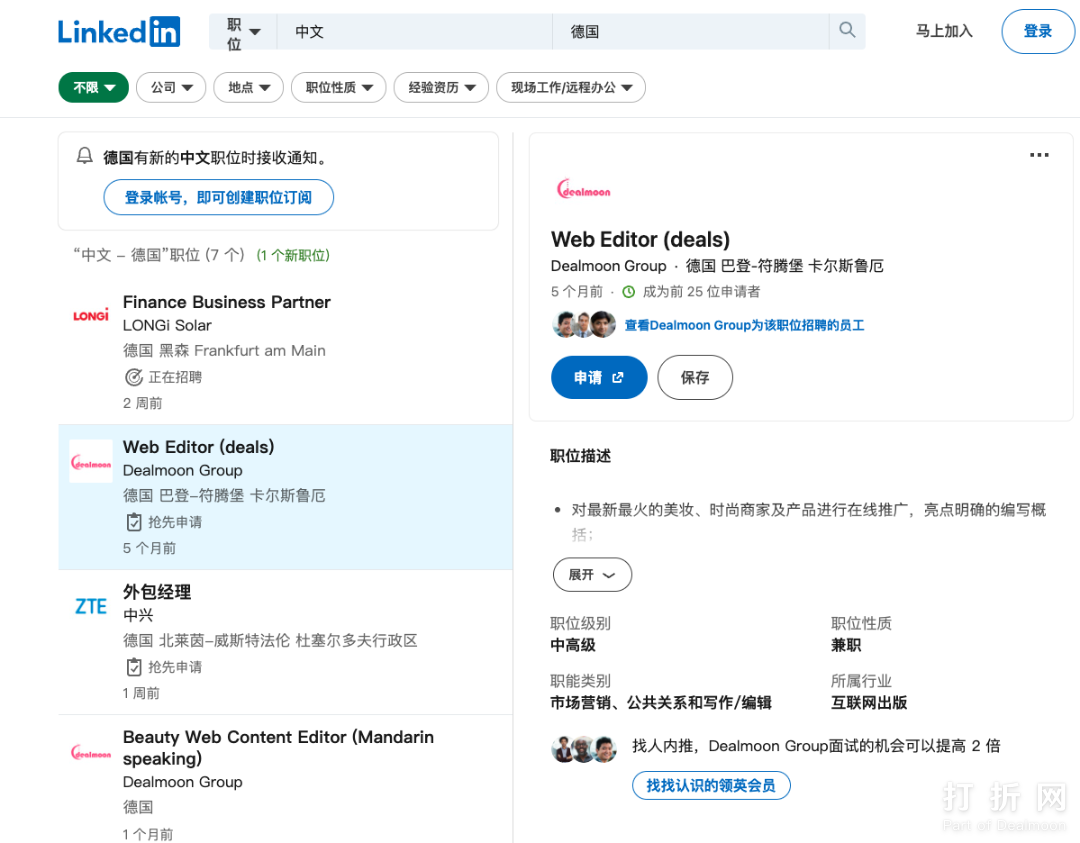The width and height of the screenshot is (1080, 843).
Task: Click the LinkedIn logo
Action: 118,32
